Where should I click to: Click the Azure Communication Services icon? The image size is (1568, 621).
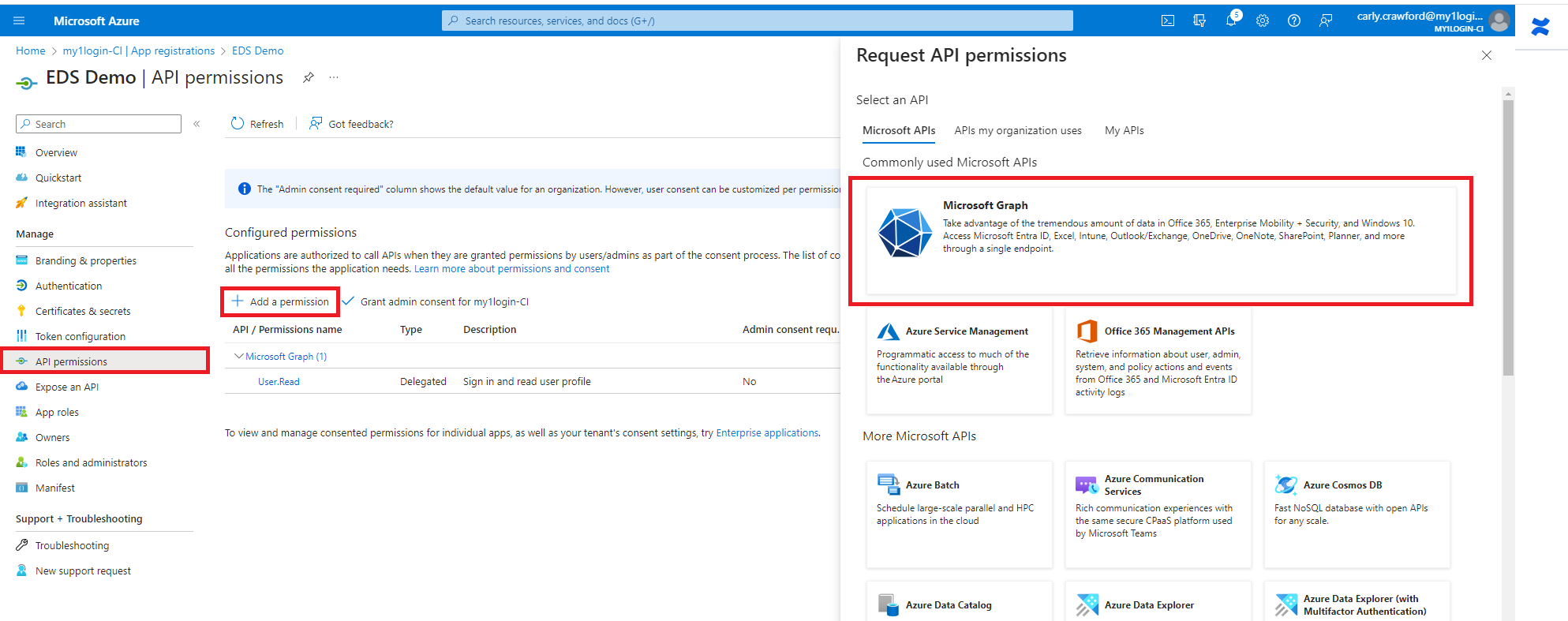tap(1087, 484)
